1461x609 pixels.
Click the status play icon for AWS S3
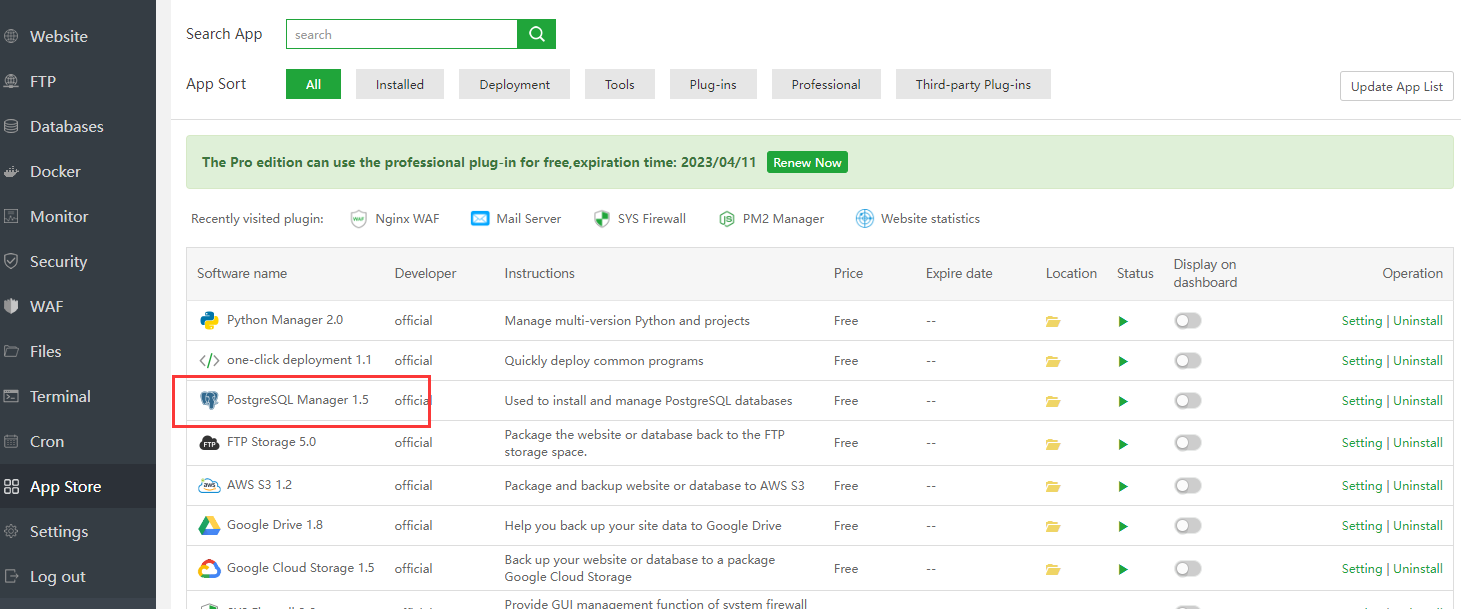coord(1123,487)
